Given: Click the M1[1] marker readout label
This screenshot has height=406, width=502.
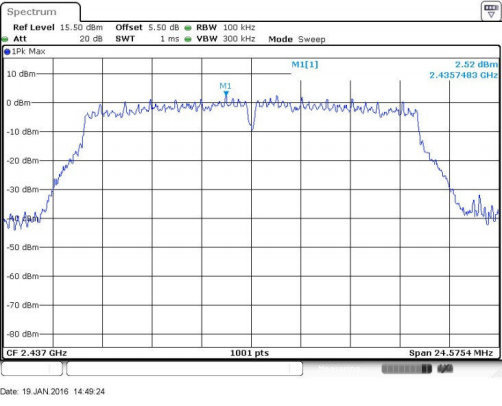Looking at the screenshot, I should coord(305,64).
